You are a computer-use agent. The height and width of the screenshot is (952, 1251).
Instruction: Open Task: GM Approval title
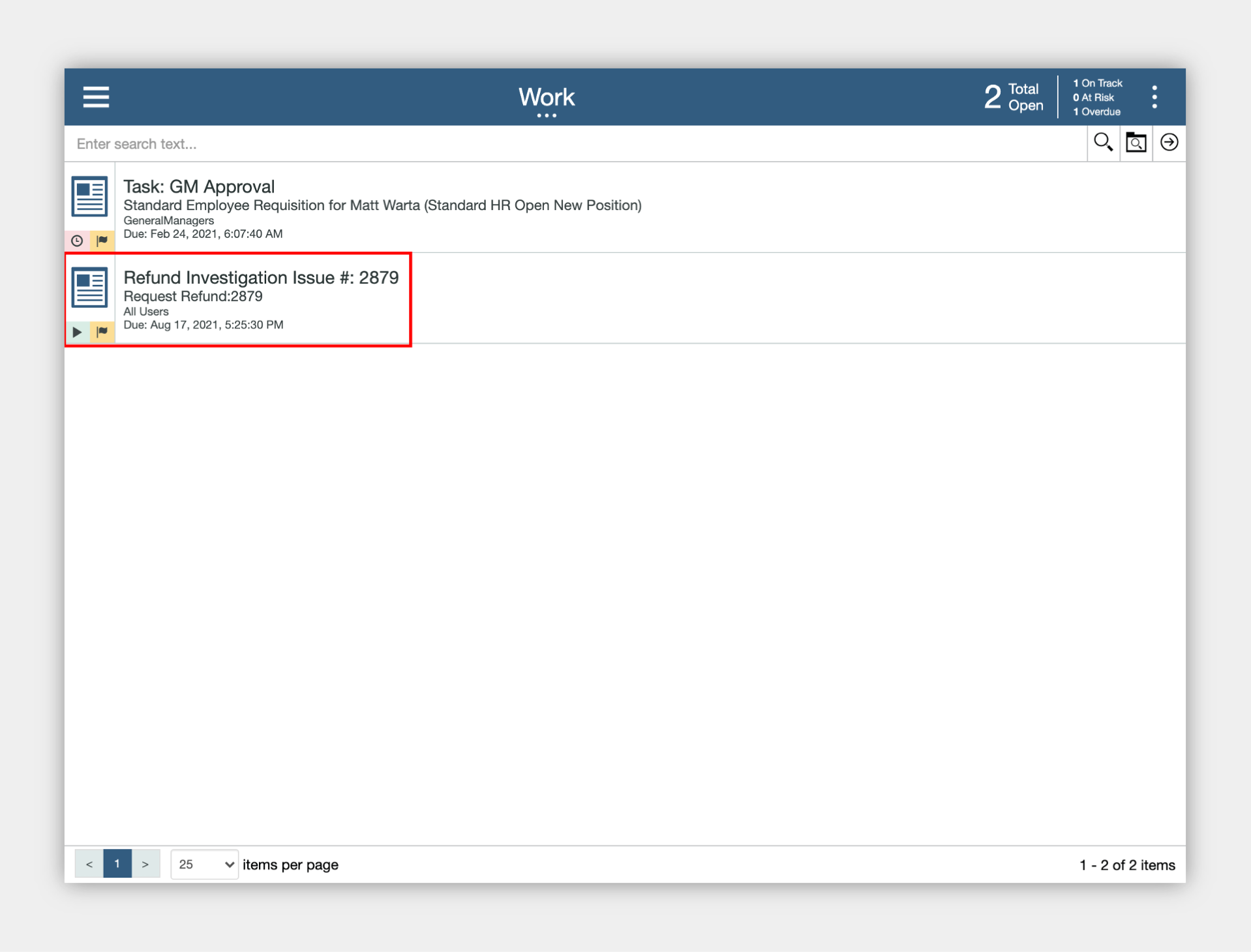(x=199, y=186)
